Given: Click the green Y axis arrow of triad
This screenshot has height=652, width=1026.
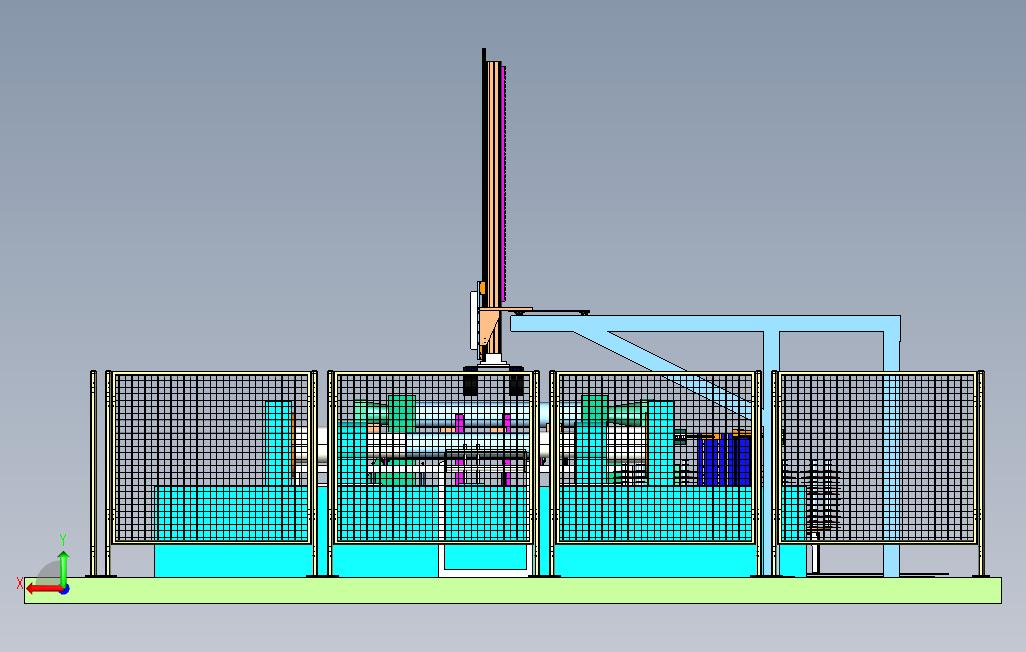Looking at the screenshot, I should 63,568.
